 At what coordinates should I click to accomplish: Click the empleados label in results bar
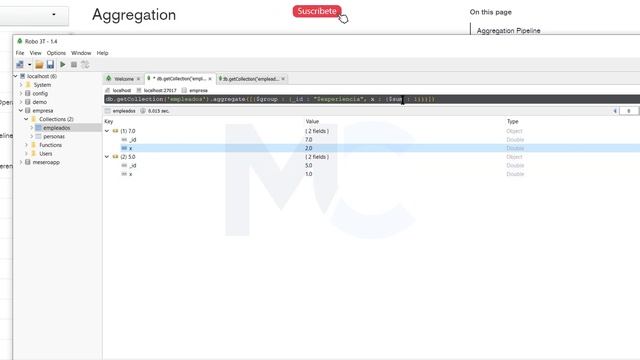tap(124, 111)
